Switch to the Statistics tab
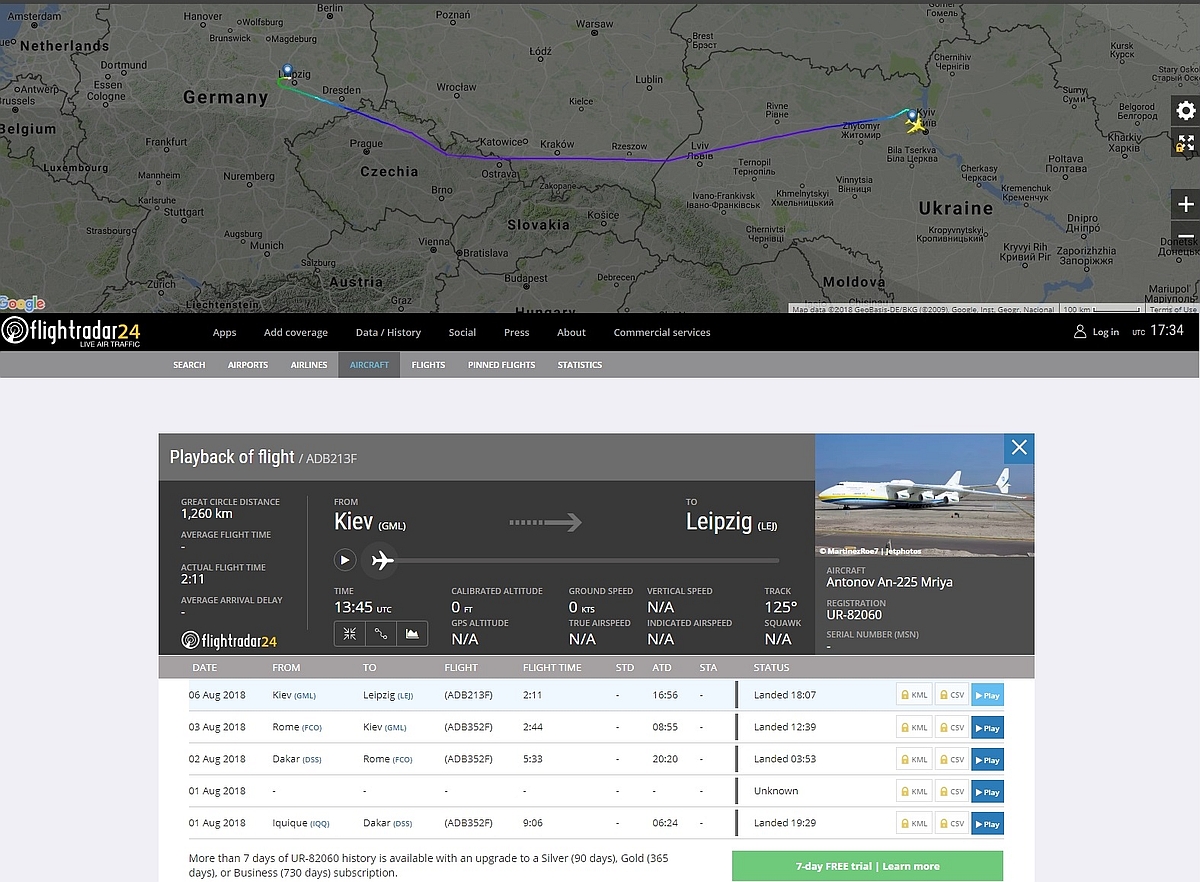 coord(580,365)
